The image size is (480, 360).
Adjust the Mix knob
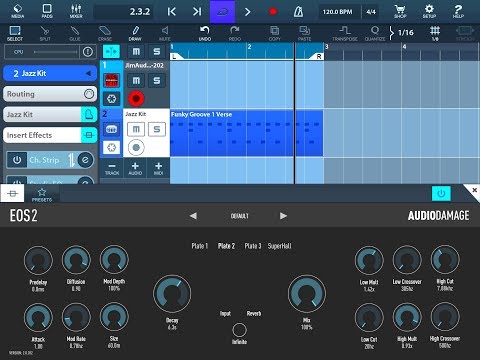tap(307, 293)
